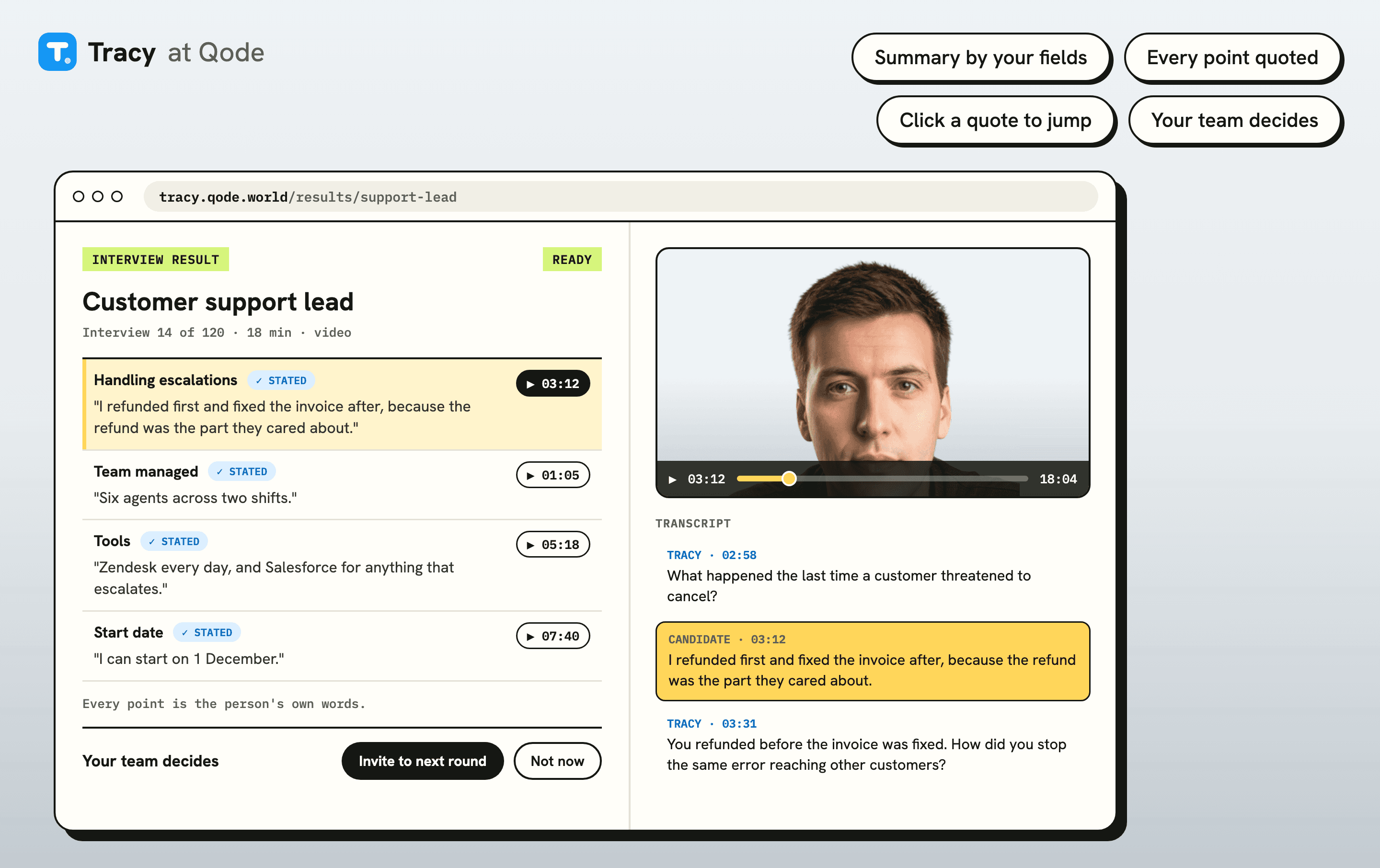Click the first browser window dot
The height and width of the screenshot is (868, 1380).
(x=79, y=196)
